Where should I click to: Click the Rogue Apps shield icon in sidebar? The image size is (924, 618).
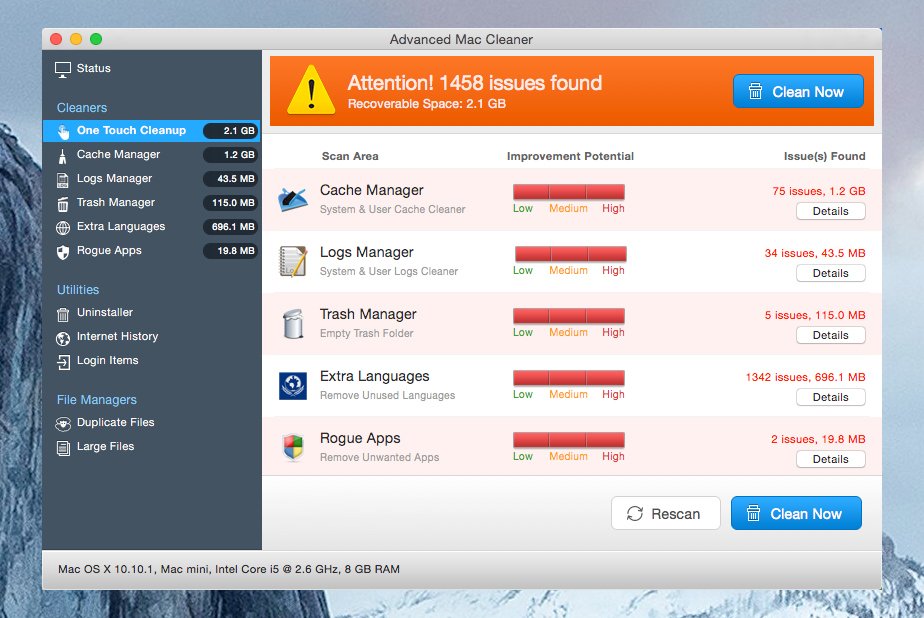[x=62, y=252]
